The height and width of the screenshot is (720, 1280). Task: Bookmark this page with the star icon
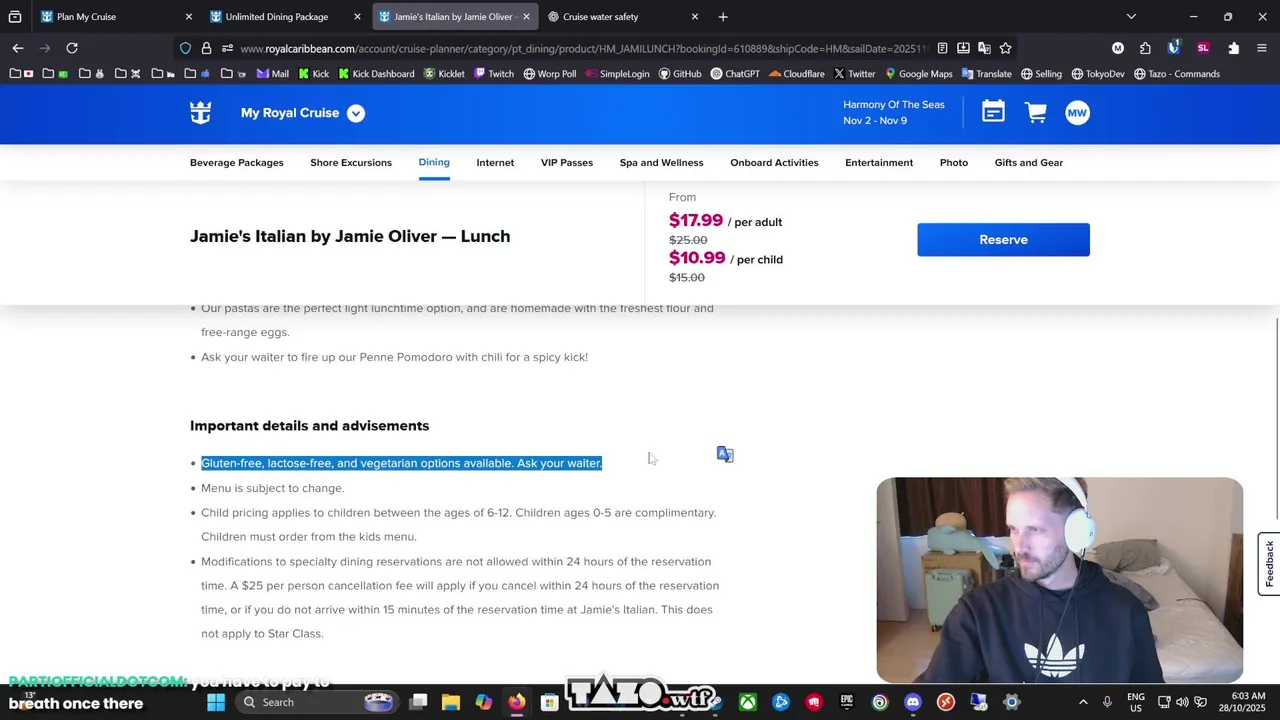tap(1005, 48)
